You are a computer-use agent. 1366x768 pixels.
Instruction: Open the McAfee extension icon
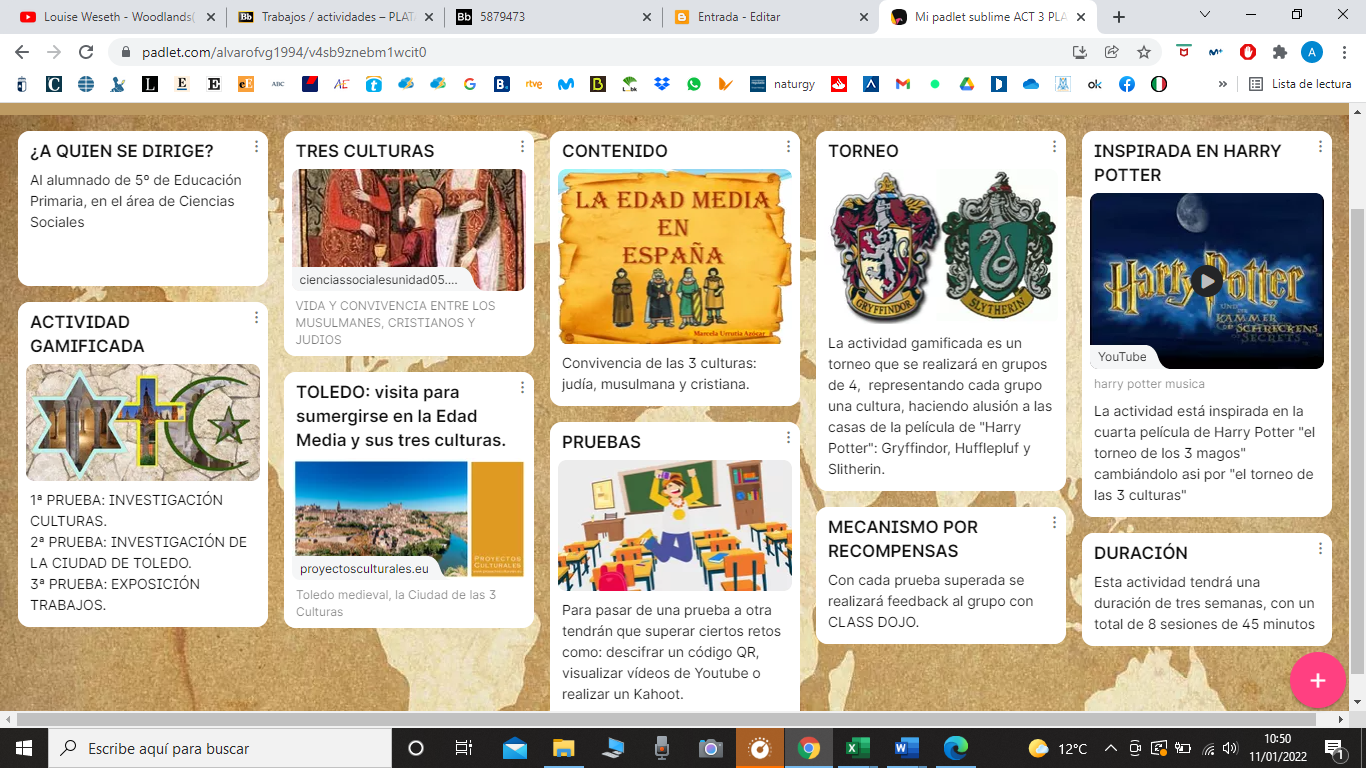click(x=1184, y=52)
